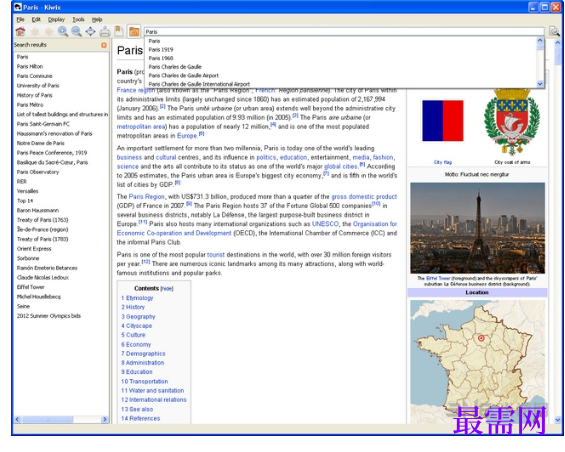This screenshot has height=452, width=565.
Task: Jump to '2 History' section
Action: pyautogui.click(x=133, y=307)
